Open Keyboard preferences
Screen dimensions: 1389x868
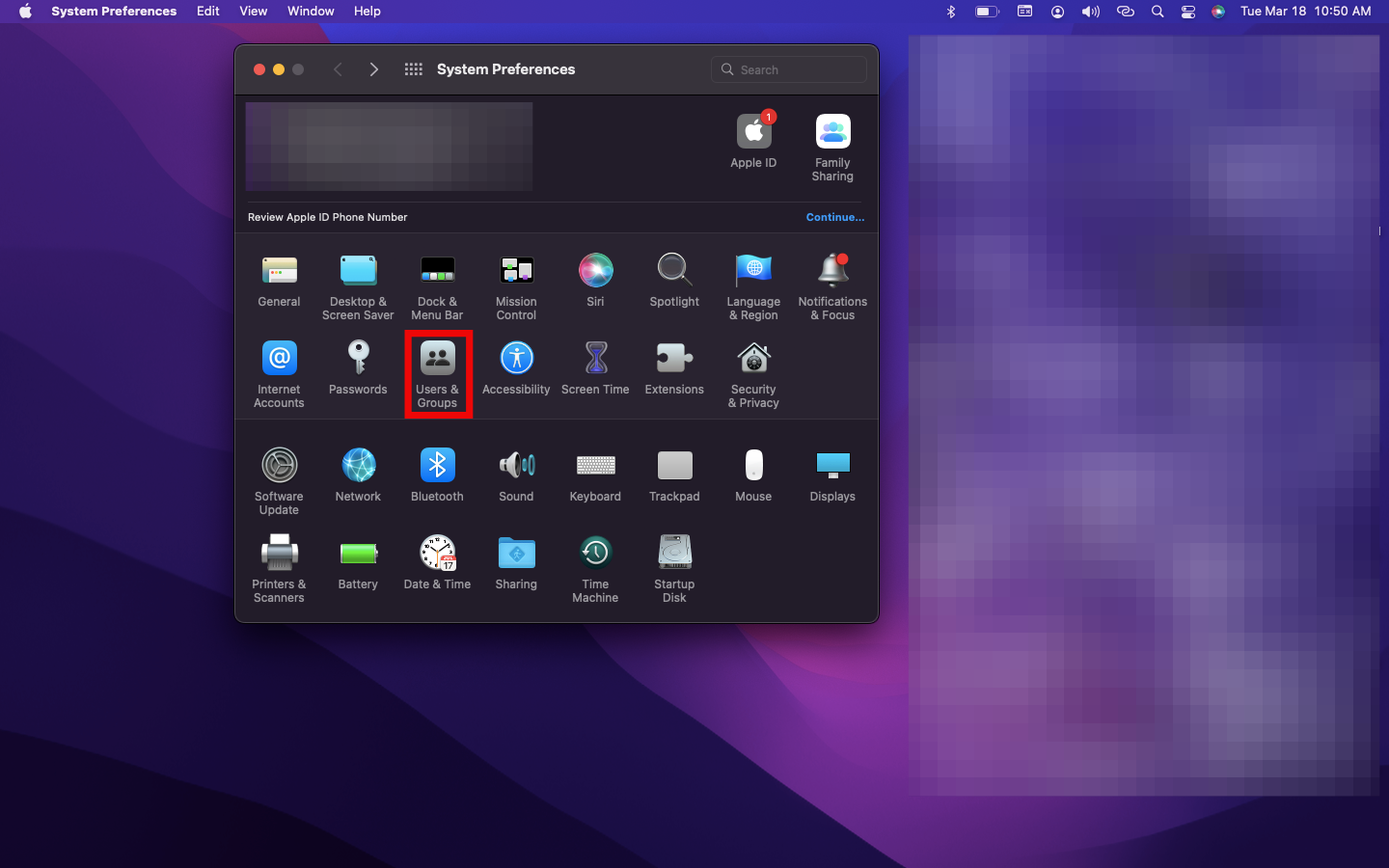click(x=595, y=475)
